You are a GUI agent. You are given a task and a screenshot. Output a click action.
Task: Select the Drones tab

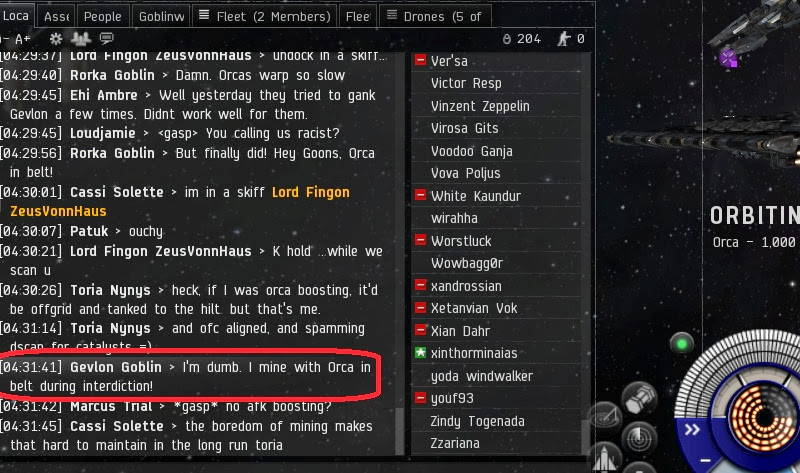click(x=435, y=16)
